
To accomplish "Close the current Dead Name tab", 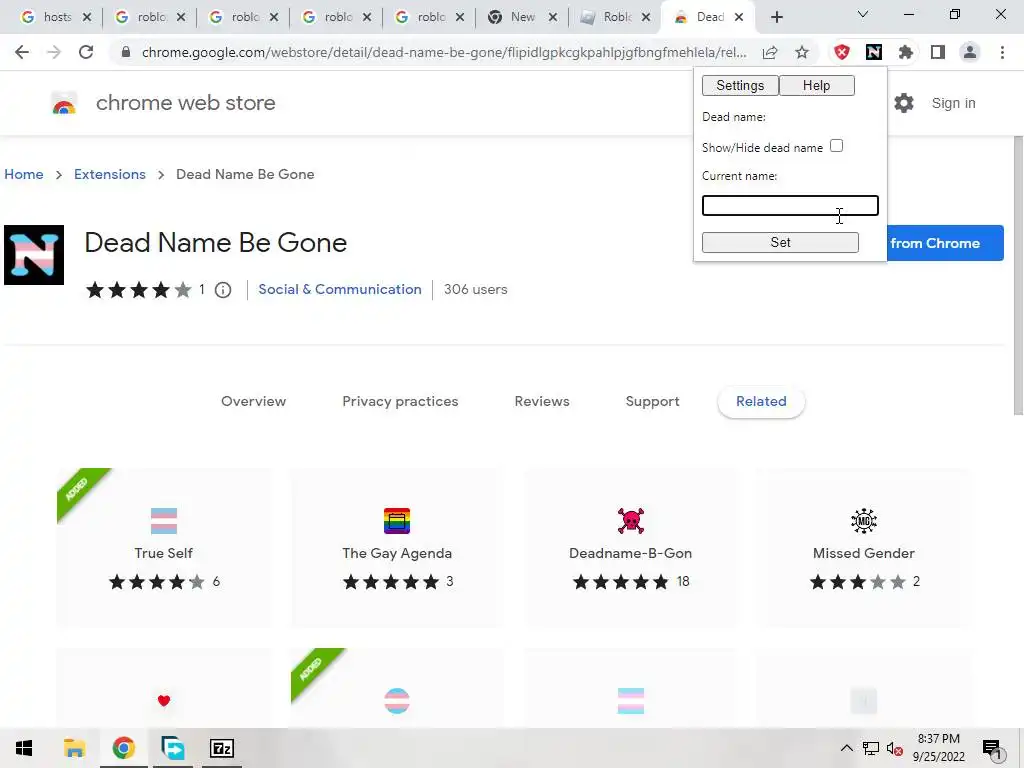I will click(739, 18).
